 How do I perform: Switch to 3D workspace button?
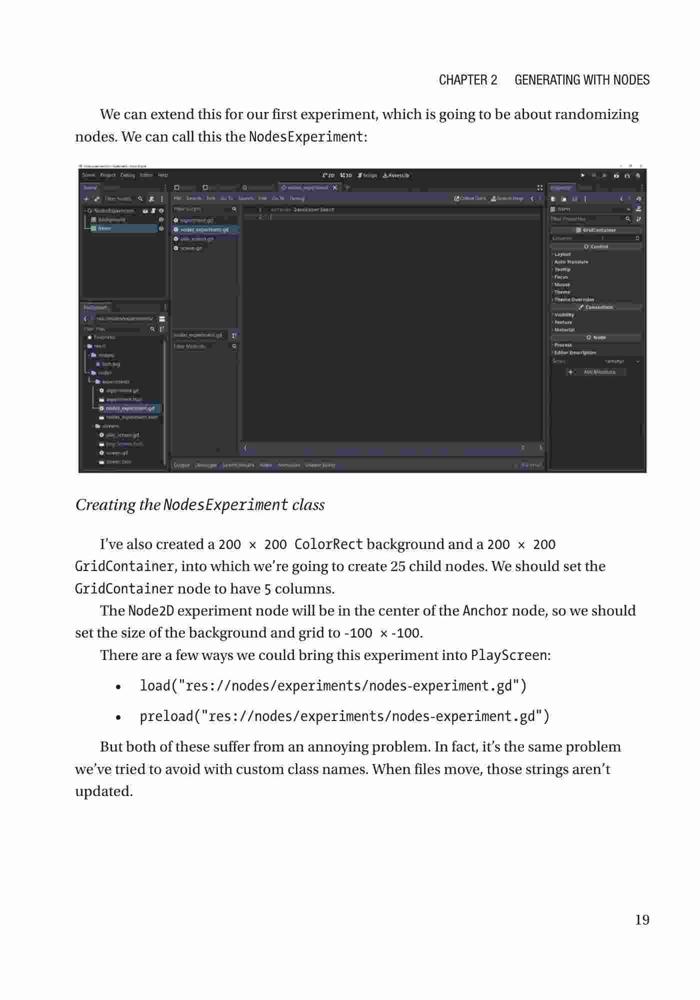coord(346,175)
